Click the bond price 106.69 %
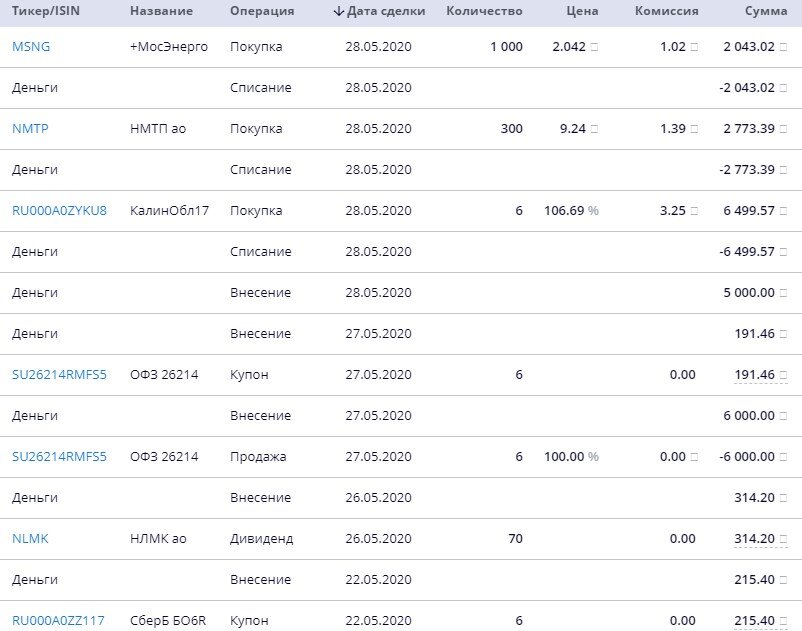This screenshot has height=631, width=802. [x=571, y=210]
